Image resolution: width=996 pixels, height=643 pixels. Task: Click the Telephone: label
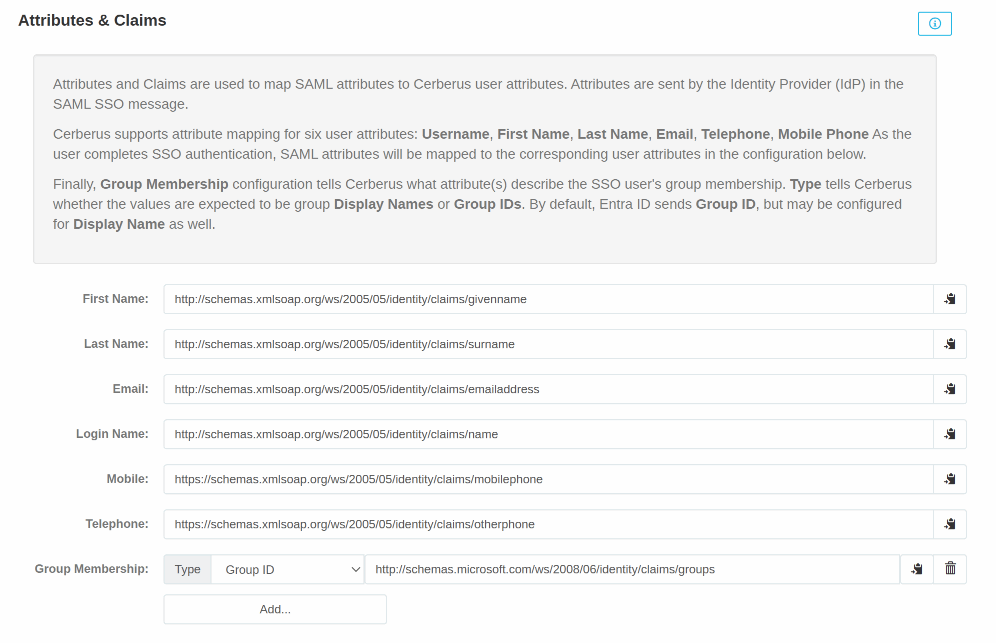click(117, 524)
